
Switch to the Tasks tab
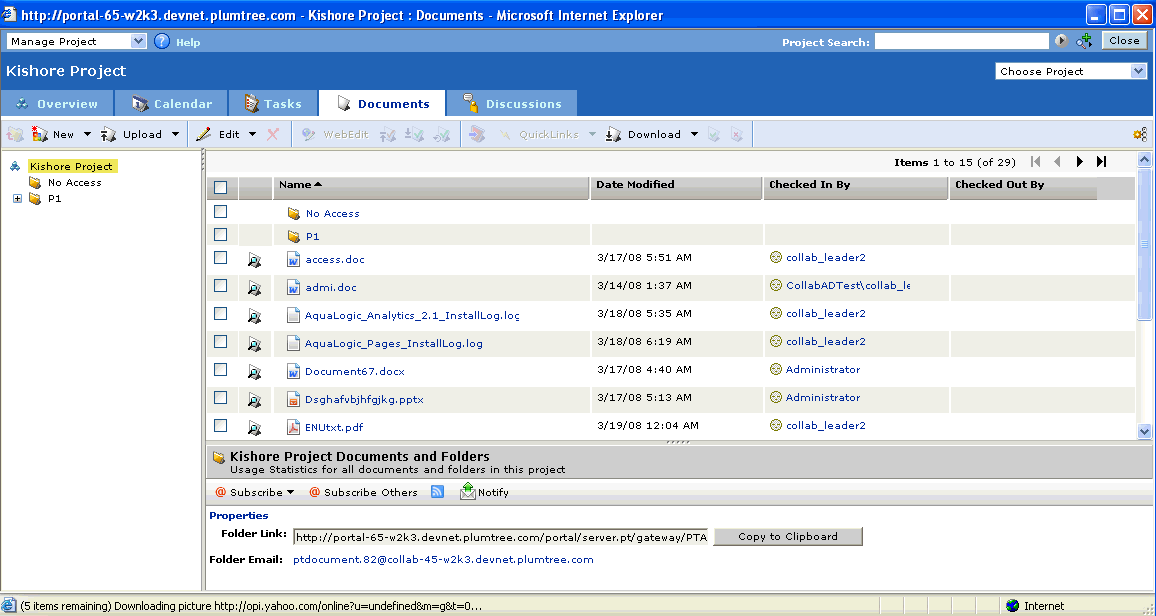pyautogui.click(x=273, y=104)
